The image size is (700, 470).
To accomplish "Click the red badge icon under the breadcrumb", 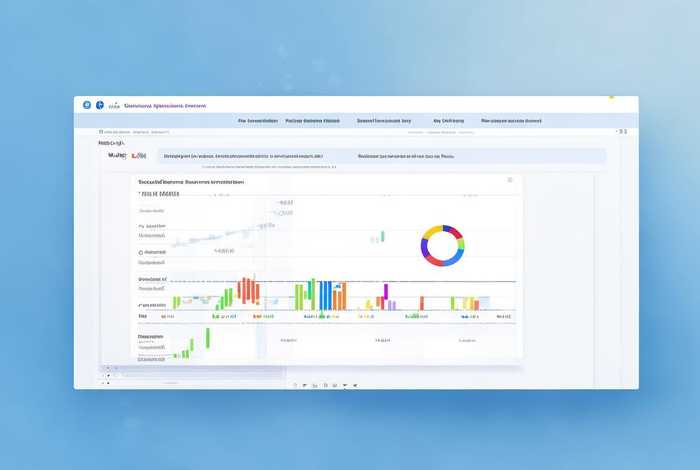I will point(138,156).
